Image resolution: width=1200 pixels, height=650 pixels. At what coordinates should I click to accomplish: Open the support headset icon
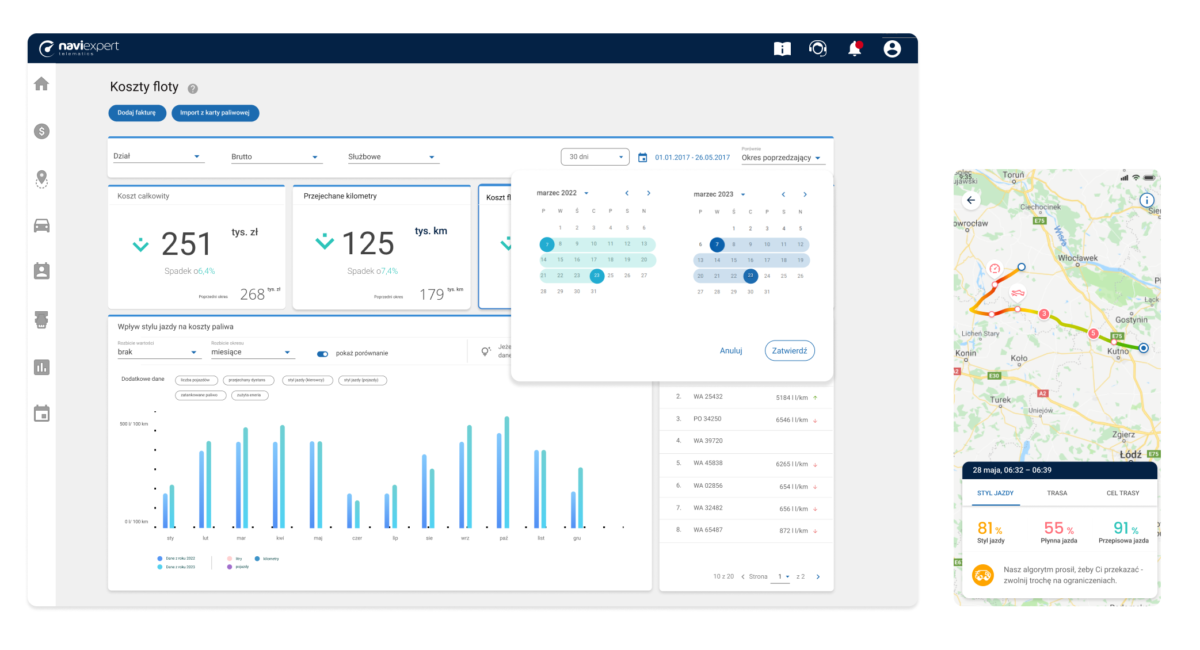(818, 48)
